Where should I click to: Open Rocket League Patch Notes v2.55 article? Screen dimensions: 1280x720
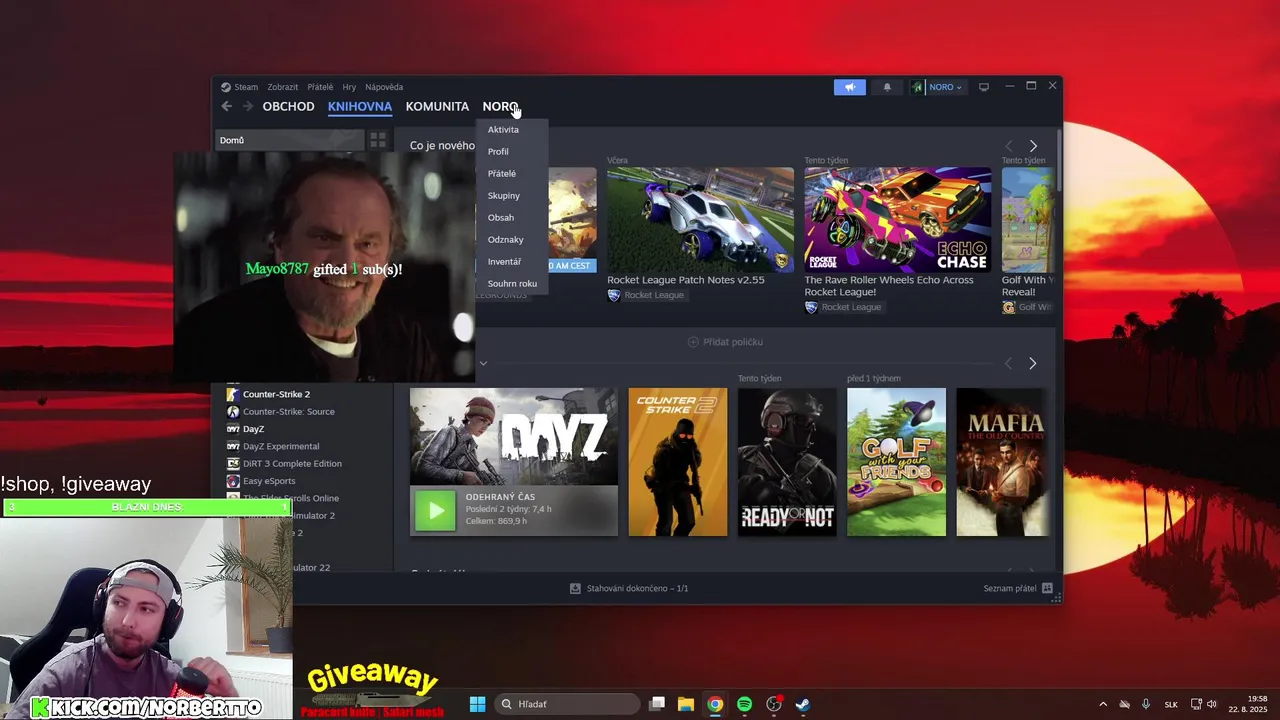pos(686,280)
